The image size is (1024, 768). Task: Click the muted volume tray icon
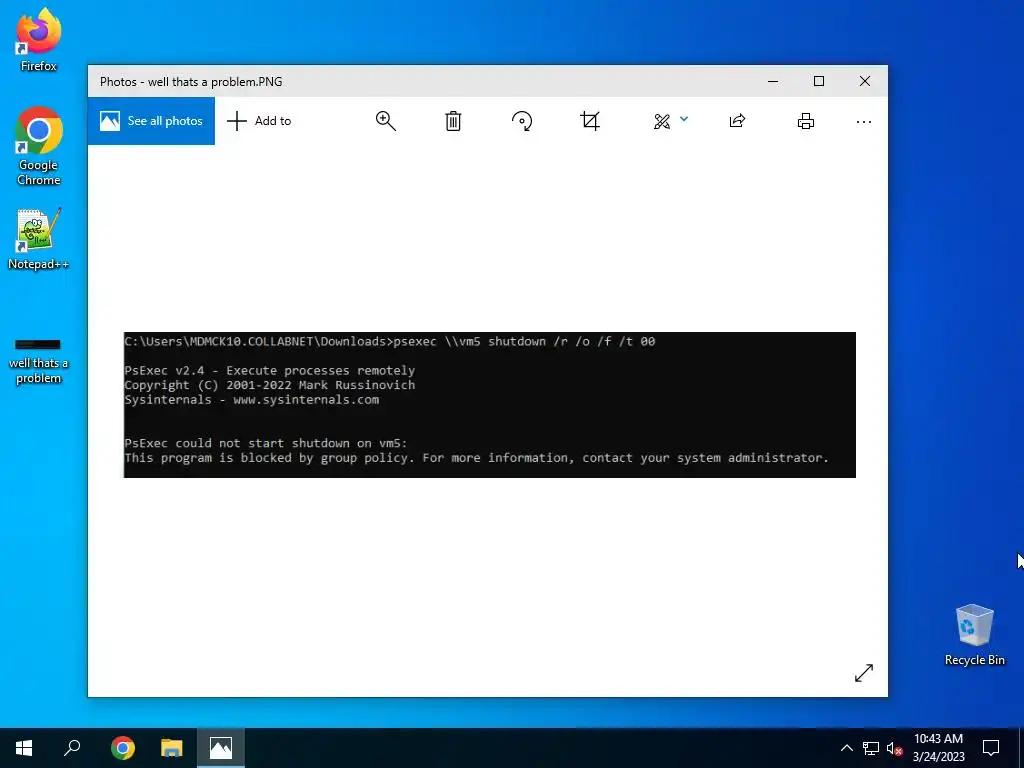[x=895, y=748]
